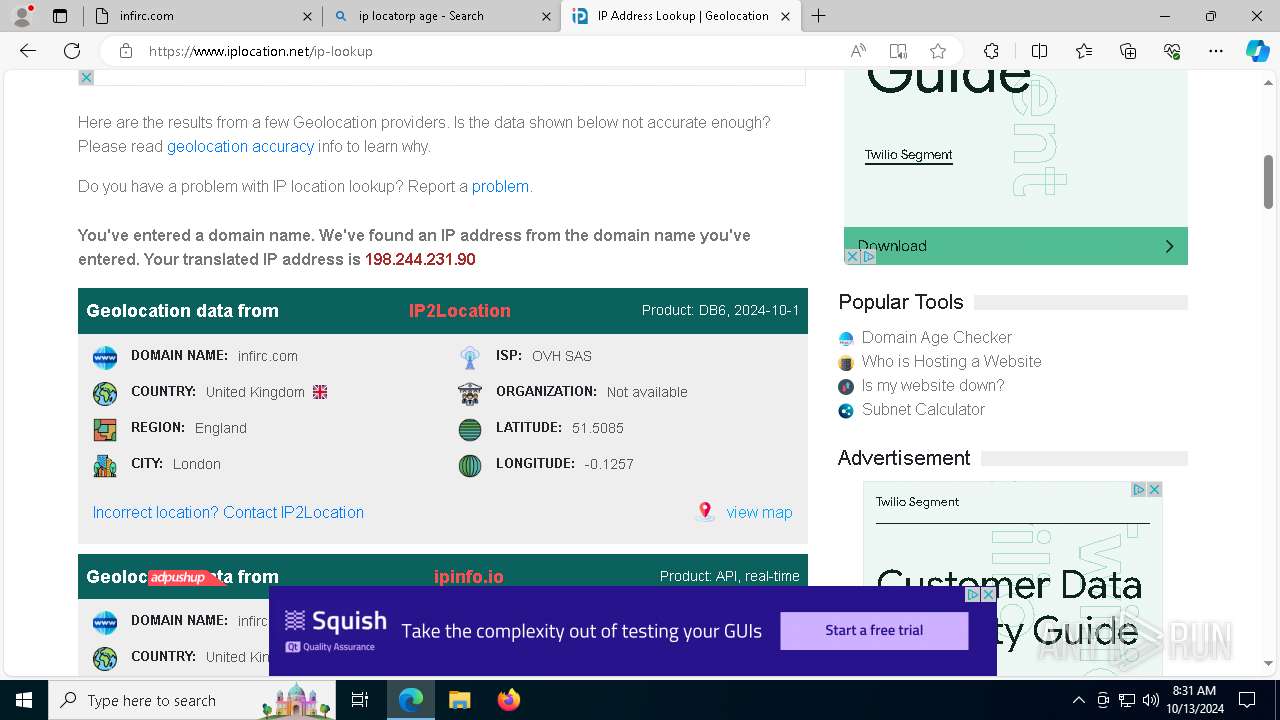
Task: Open Task View on the taskbar
Action: click(x=360, y=700)
